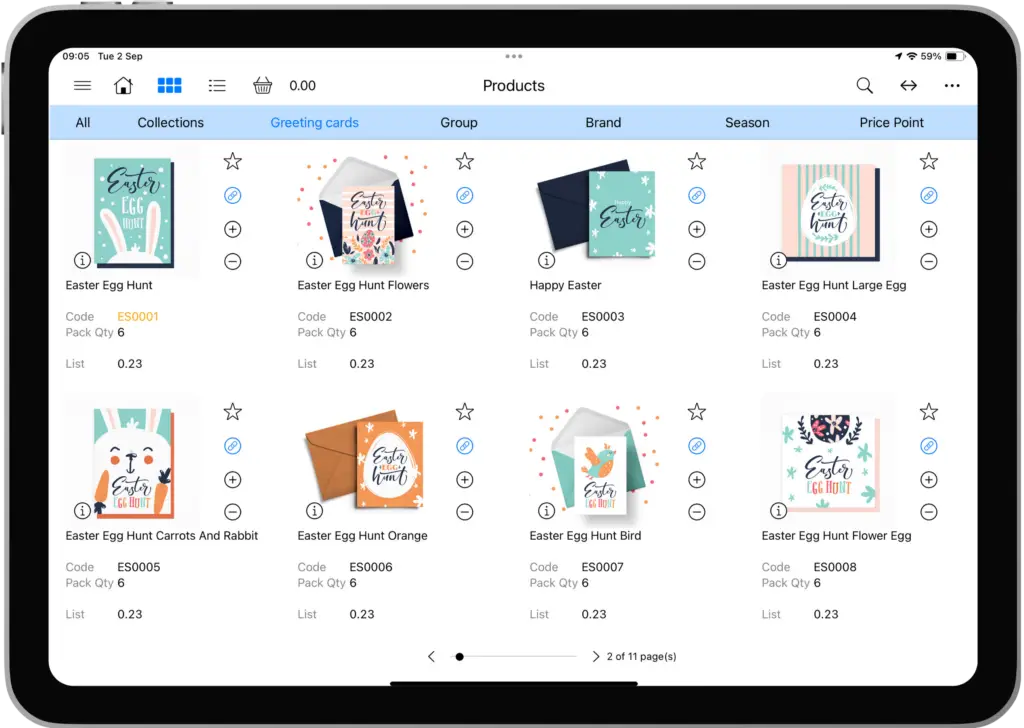1024x728 pixels.
Task: Open link icon for Easter Egg Hunt Bird
Action: tap(697, 446)
